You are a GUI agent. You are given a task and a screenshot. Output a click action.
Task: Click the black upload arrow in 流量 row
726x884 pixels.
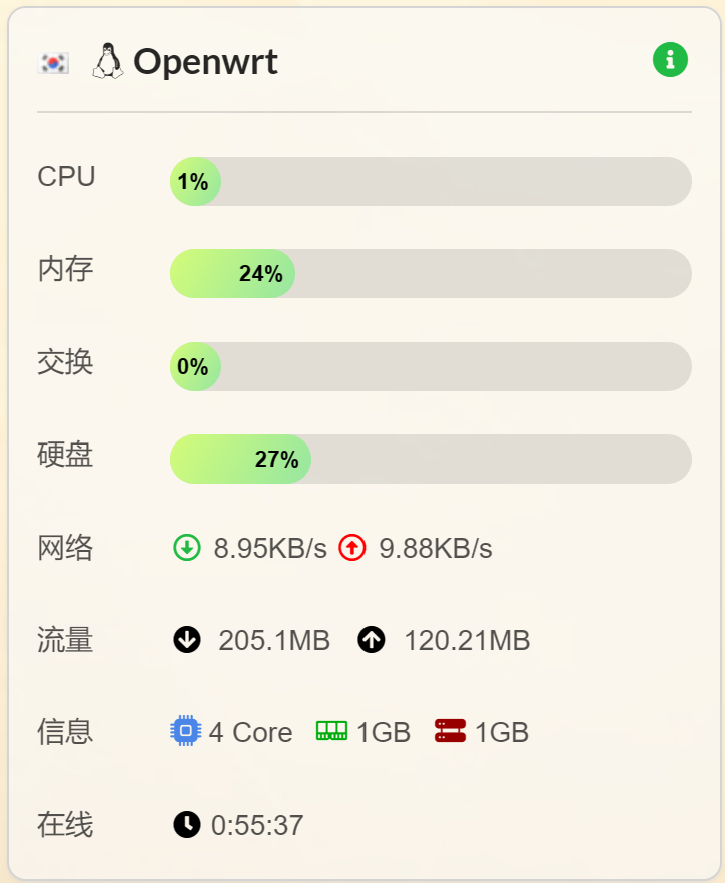coord(371,640)
